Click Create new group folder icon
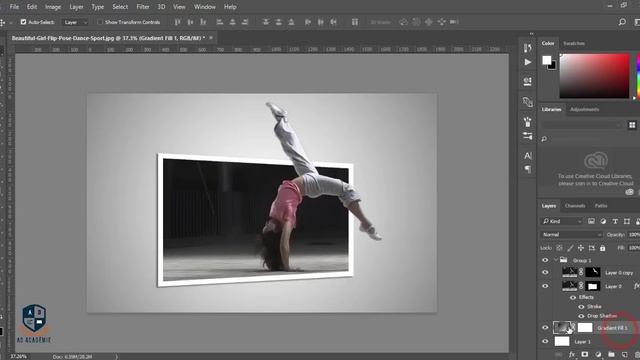This screenshot has height=360, width=640. coord(611,354)
